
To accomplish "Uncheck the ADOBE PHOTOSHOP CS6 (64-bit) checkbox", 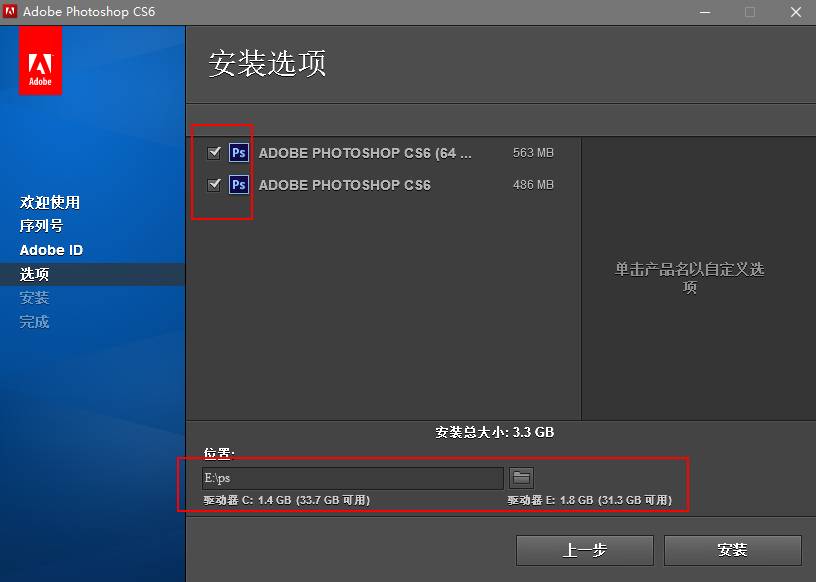I will point(213,152).
